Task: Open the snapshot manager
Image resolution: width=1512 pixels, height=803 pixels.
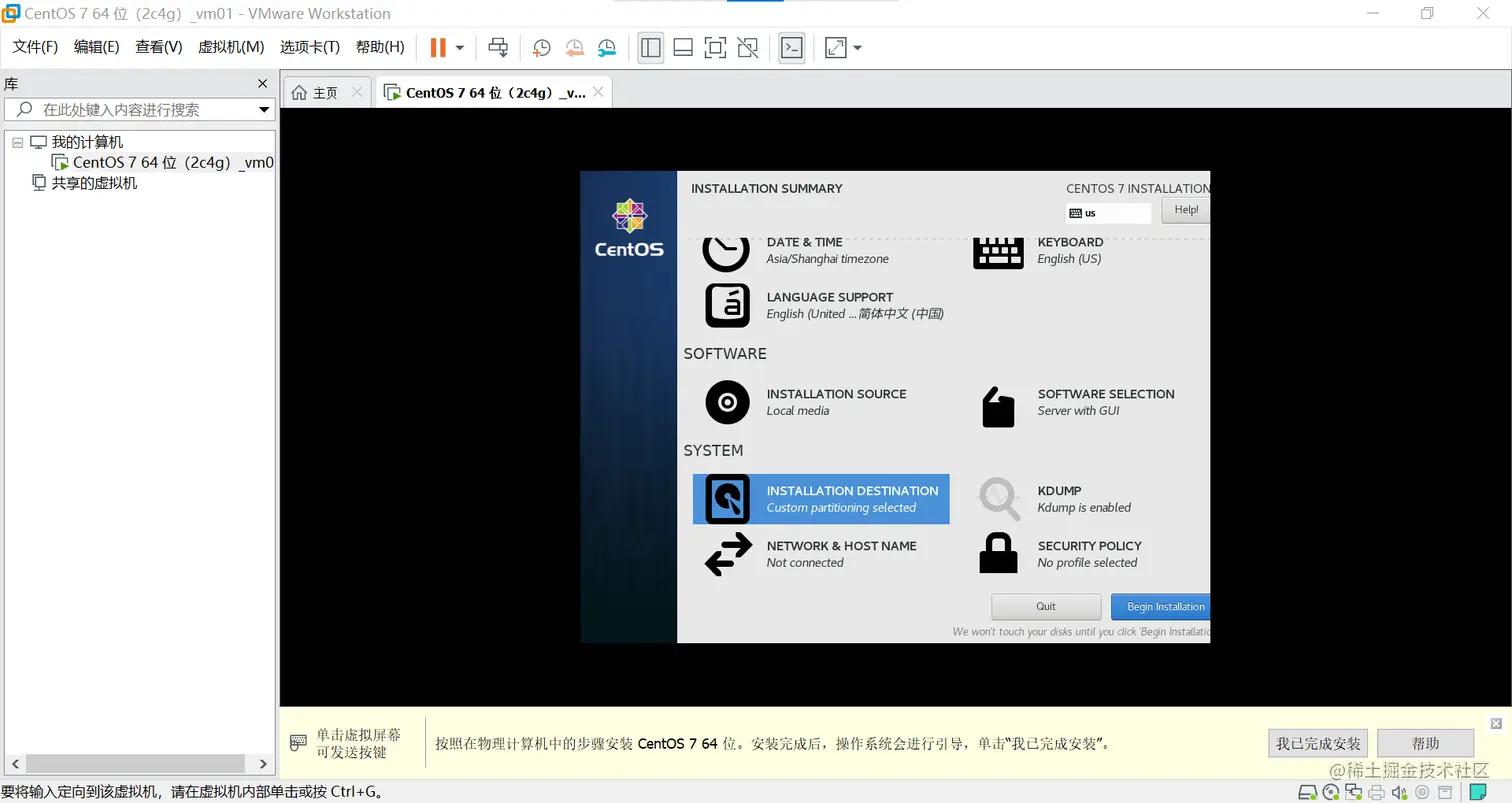Action: [x=607, y=47]
